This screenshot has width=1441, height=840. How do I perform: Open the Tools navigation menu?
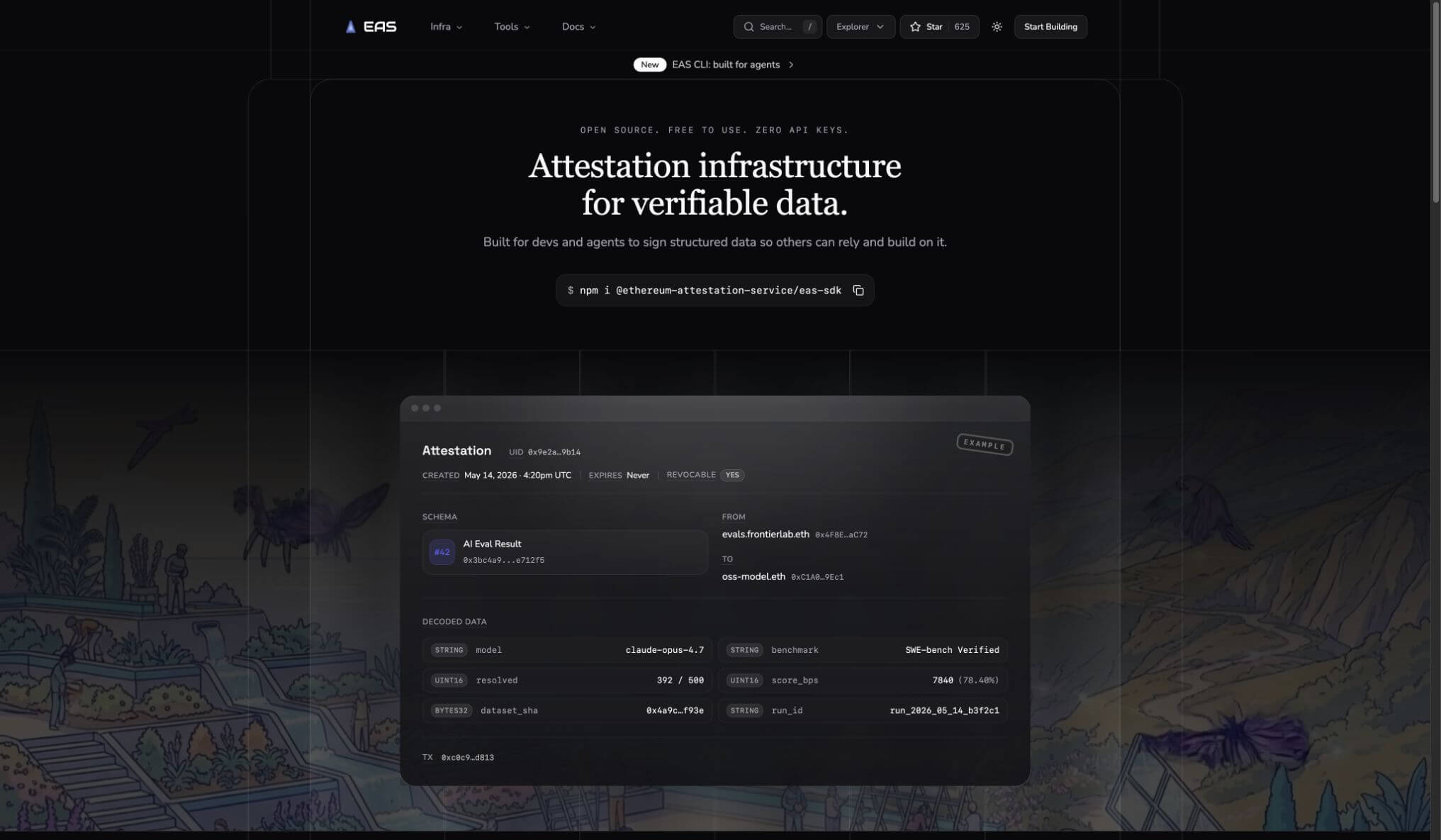[x=512, y=27]
